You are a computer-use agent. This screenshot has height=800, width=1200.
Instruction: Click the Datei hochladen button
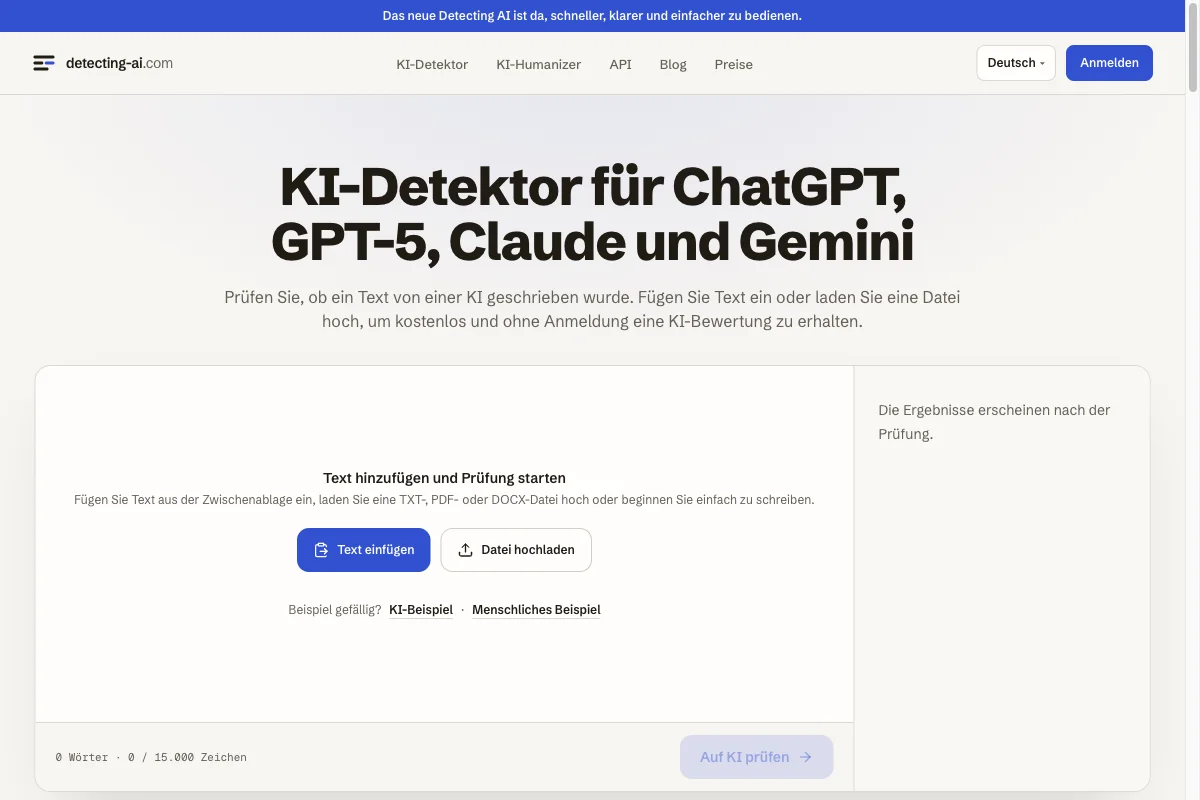point(516,550)
